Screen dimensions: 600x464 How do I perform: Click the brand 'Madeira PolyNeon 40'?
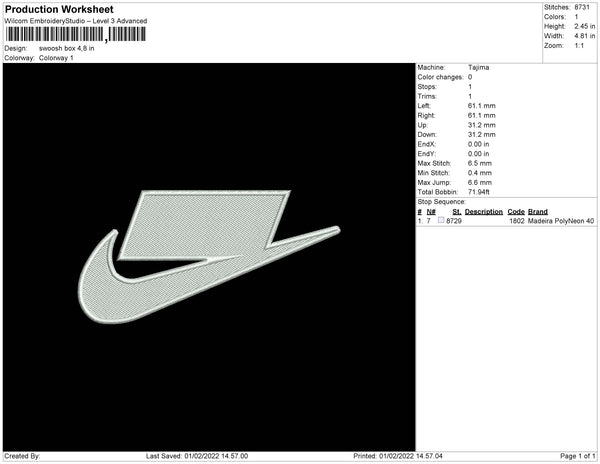(561, 221)
